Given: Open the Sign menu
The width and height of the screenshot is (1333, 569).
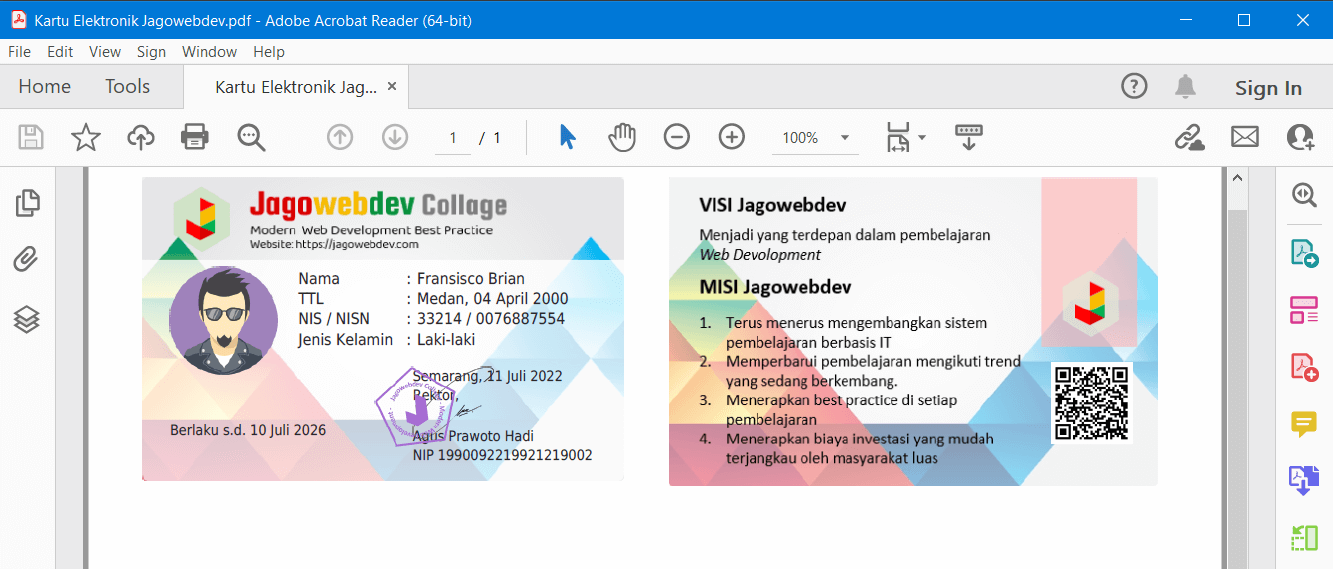Looking at the screenshot, I should [152, 52].
